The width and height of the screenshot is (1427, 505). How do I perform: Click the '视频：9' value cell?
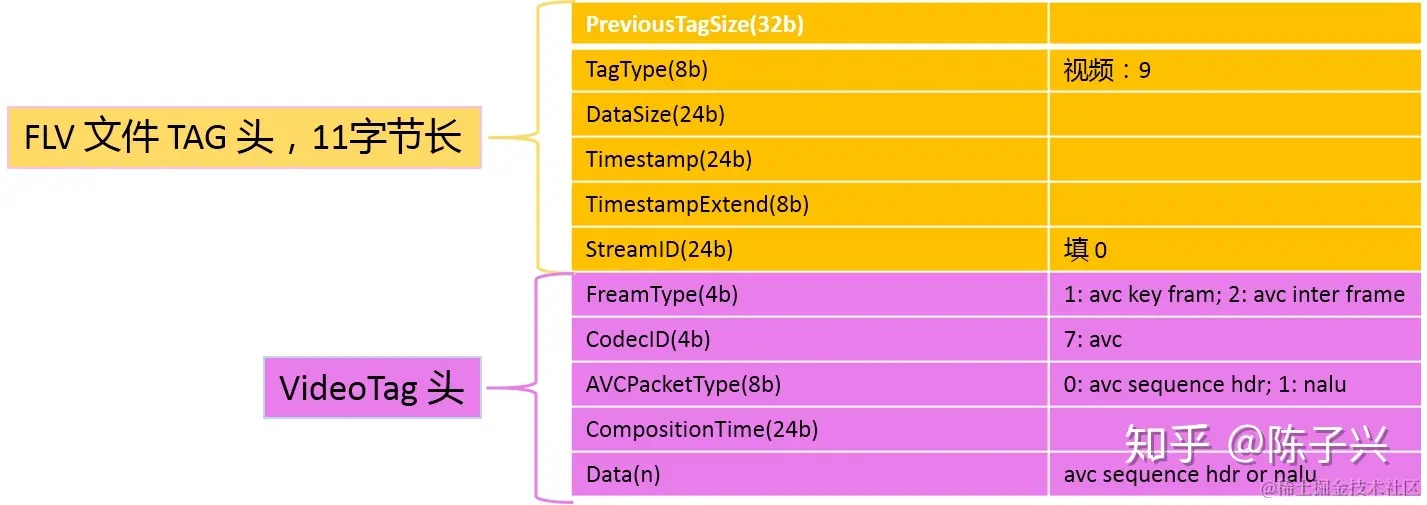pos(1234,70)
